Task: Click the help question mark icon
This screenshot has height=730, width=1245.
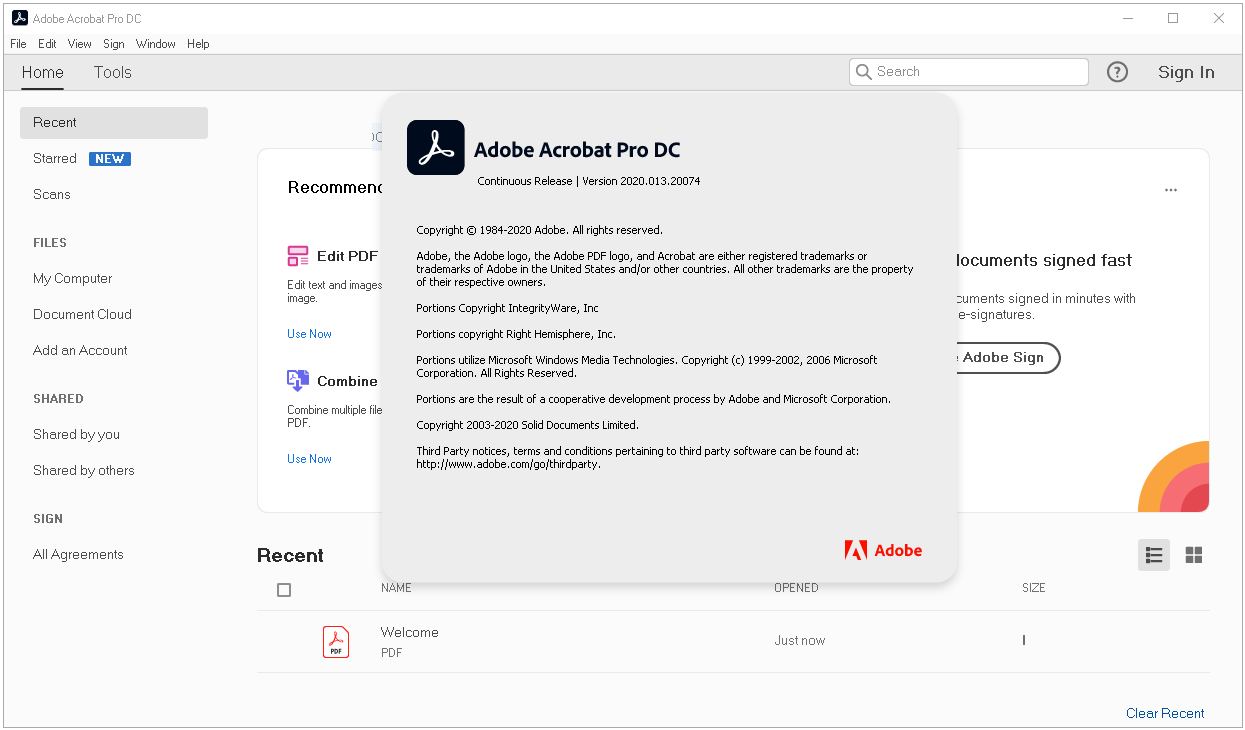Action: pyautogui.click(x=1117, y=72)
